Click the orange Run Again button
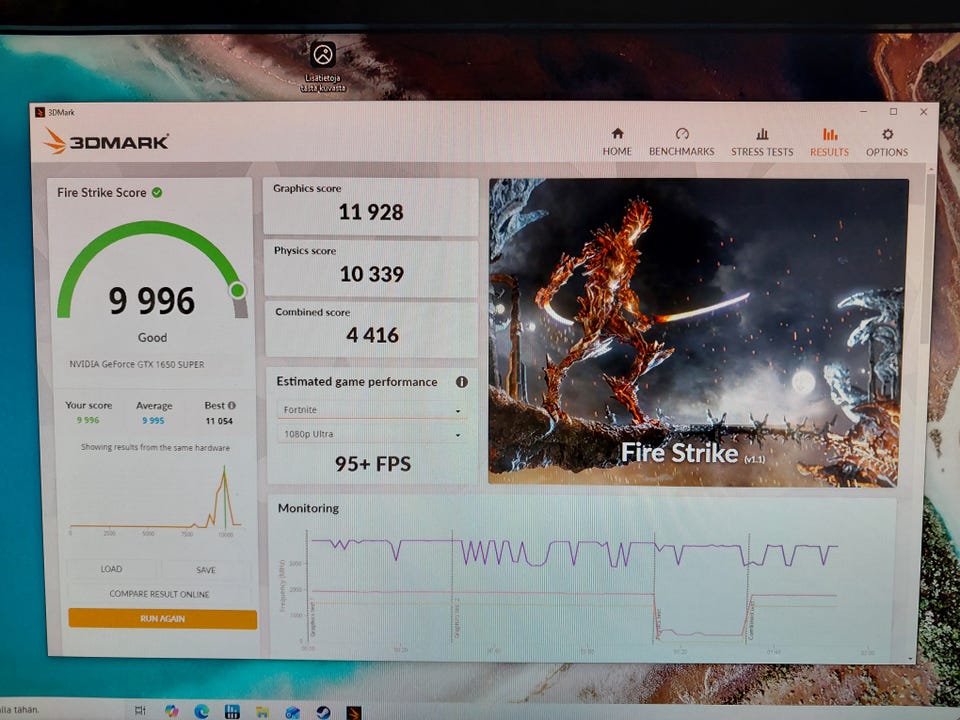Screen dimensions: 960x720 click(x=162, y=618)
